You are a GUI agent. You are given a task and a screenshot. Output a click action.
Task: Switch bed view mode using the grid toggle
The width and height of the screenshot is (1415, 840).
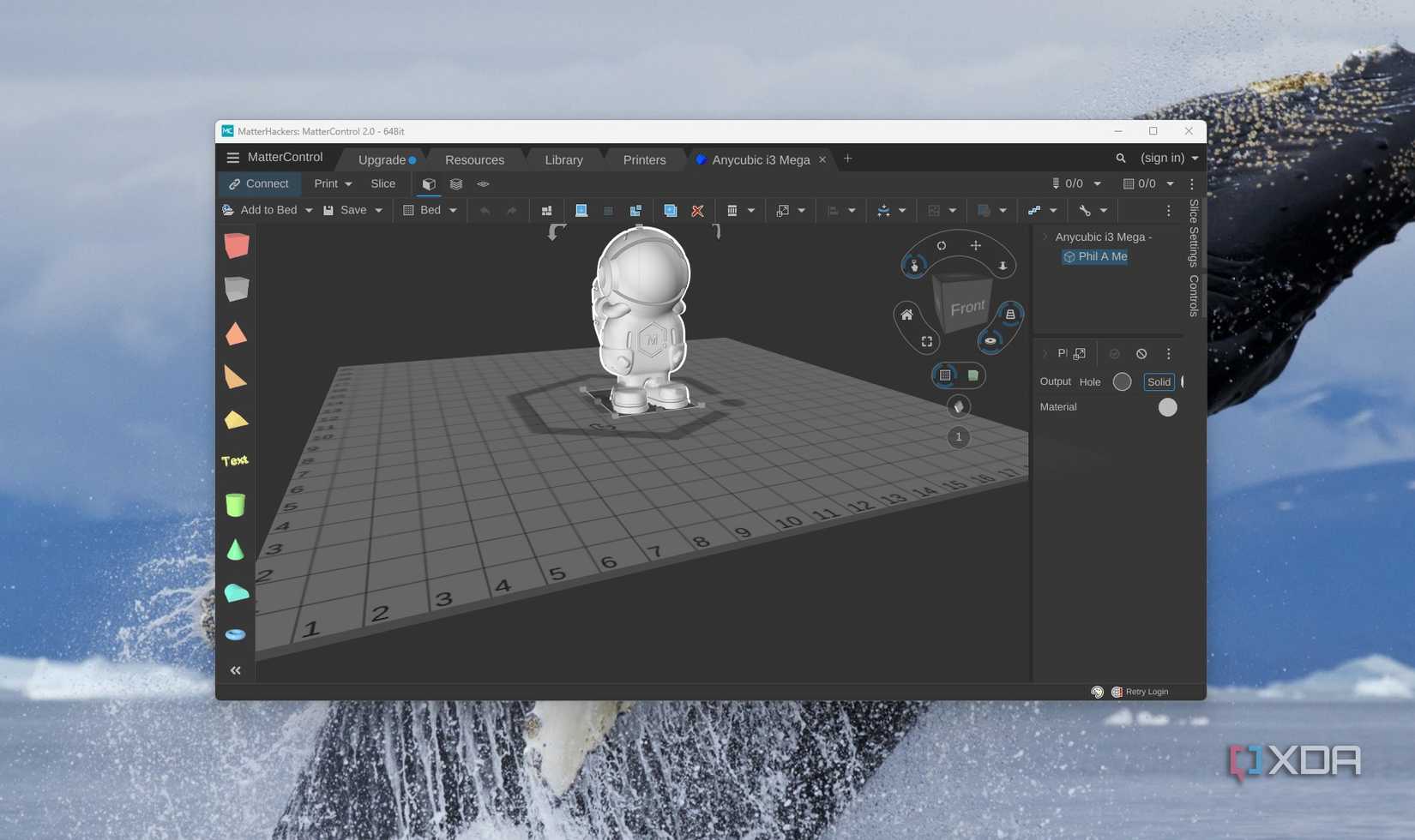point(943,375)
